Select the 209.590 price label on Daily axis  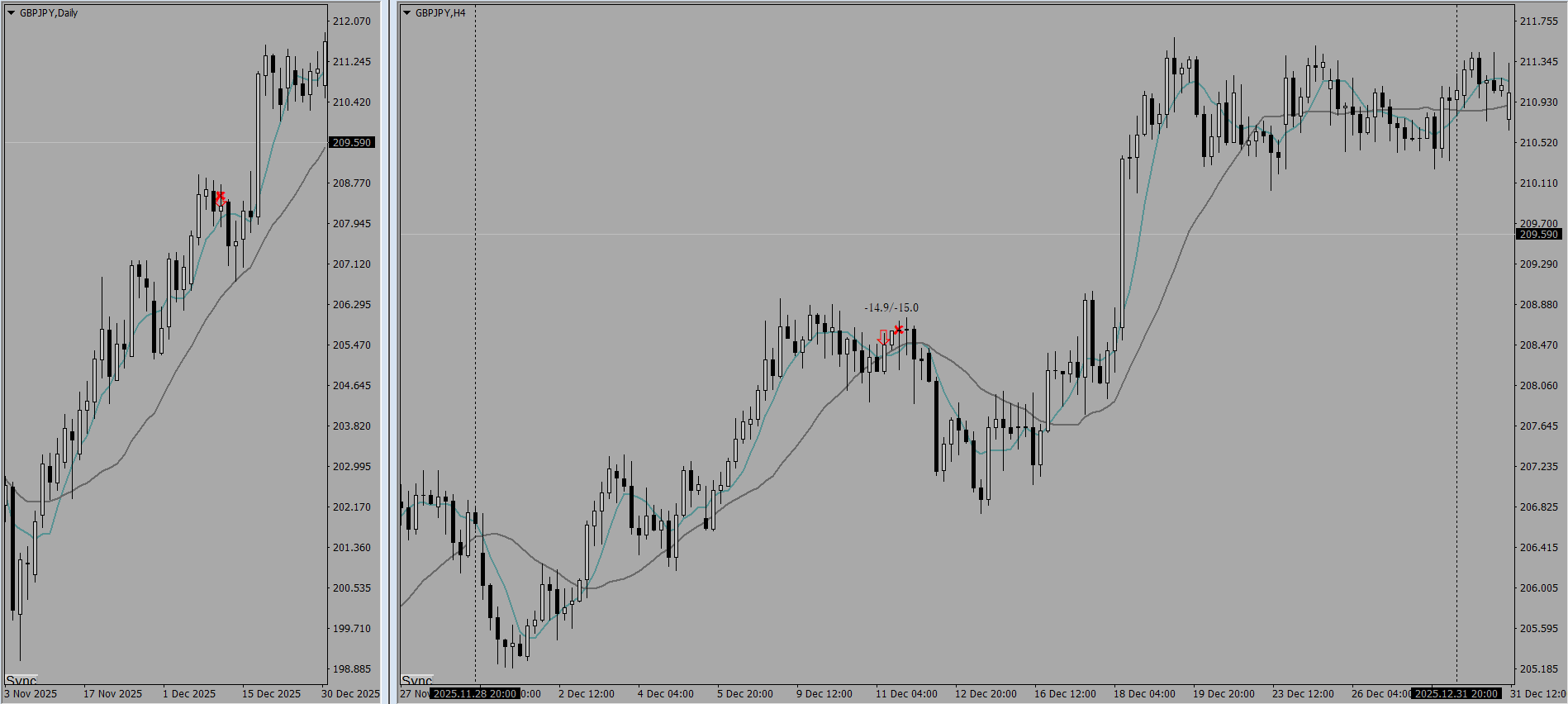[x=352, y=143]
